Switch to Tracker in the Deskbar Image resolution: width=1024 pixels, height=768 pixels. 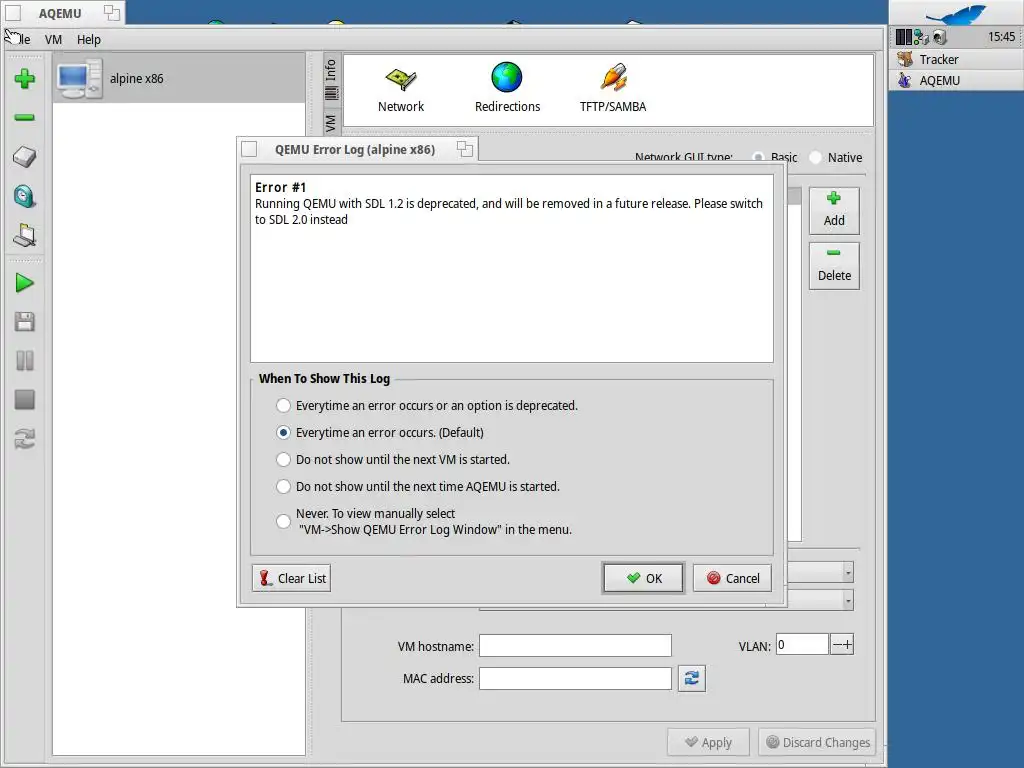[x=956, y=59]
